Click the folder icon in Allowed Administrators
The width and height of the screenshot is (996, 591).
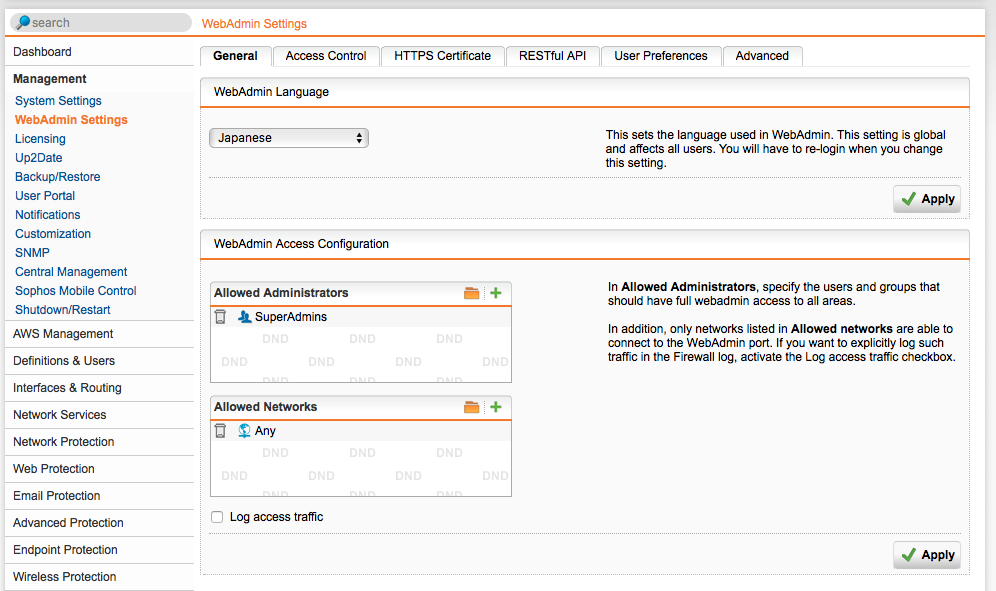click(472, 293)
